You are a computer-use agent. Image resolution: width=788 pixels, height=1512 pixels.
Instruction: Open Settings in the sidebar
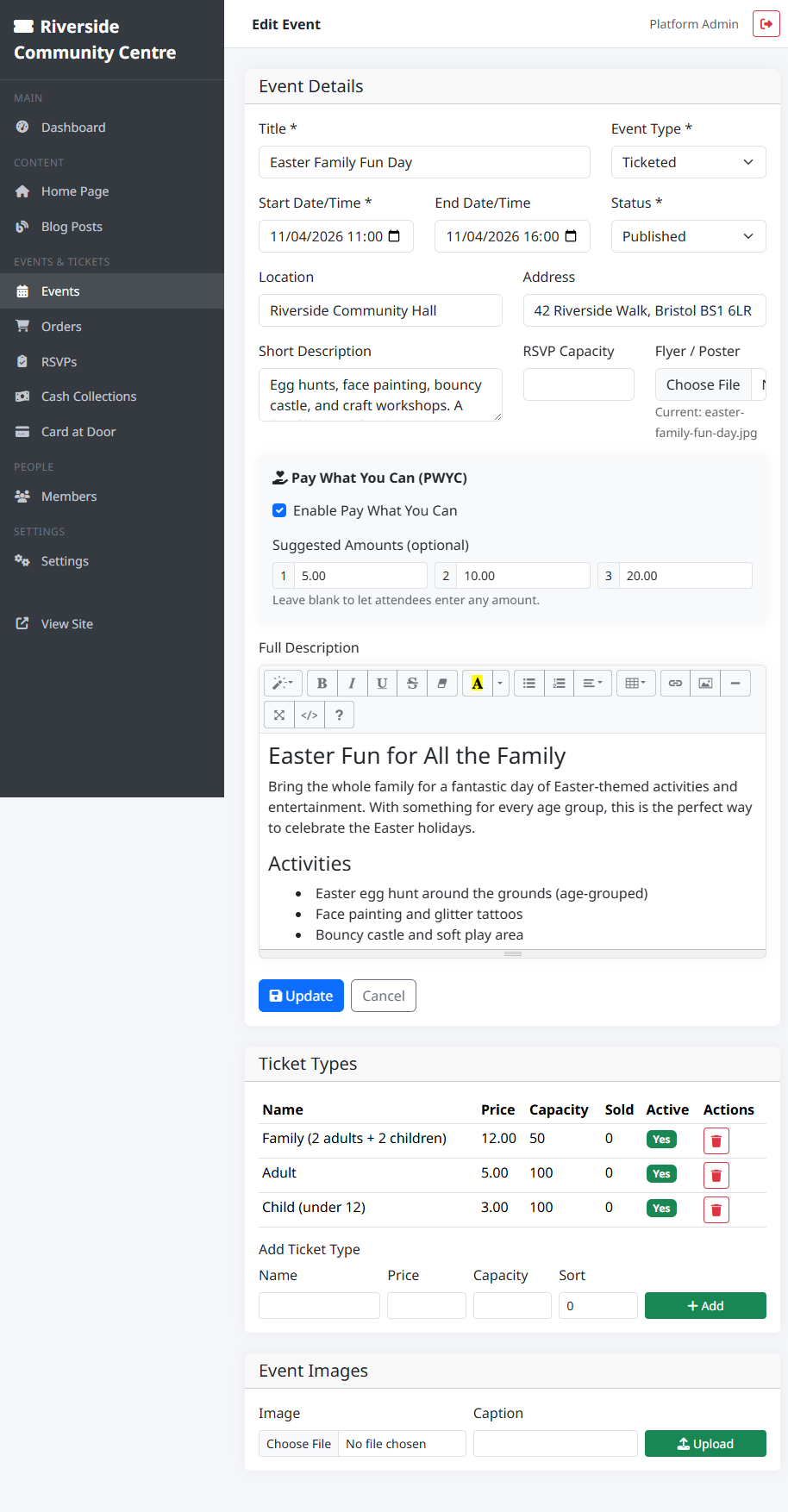coord(112,561)
